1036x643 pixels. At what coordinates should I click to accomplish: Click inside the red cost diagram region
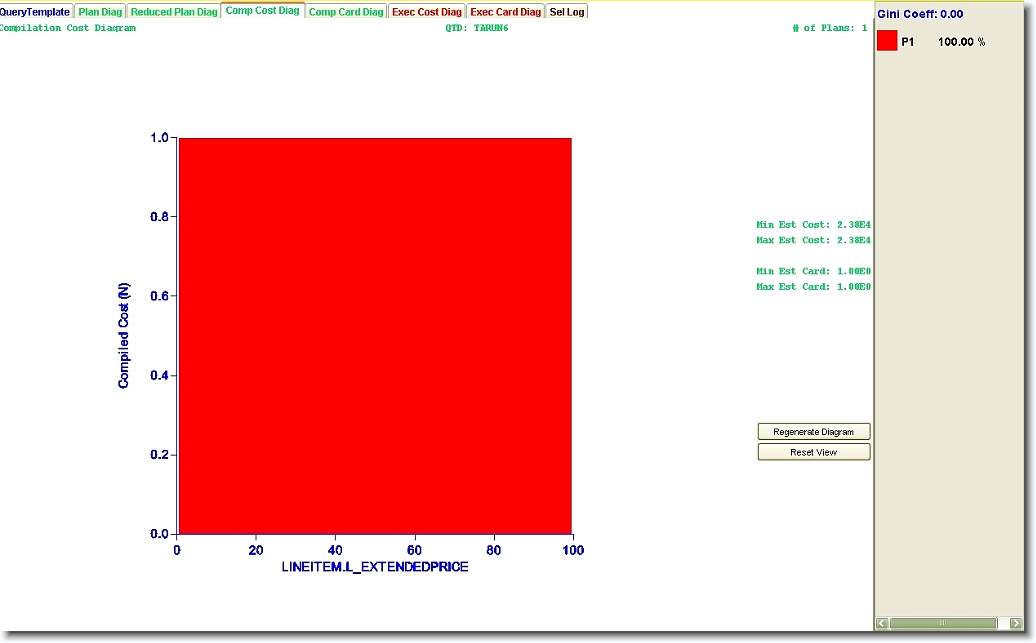374,336
